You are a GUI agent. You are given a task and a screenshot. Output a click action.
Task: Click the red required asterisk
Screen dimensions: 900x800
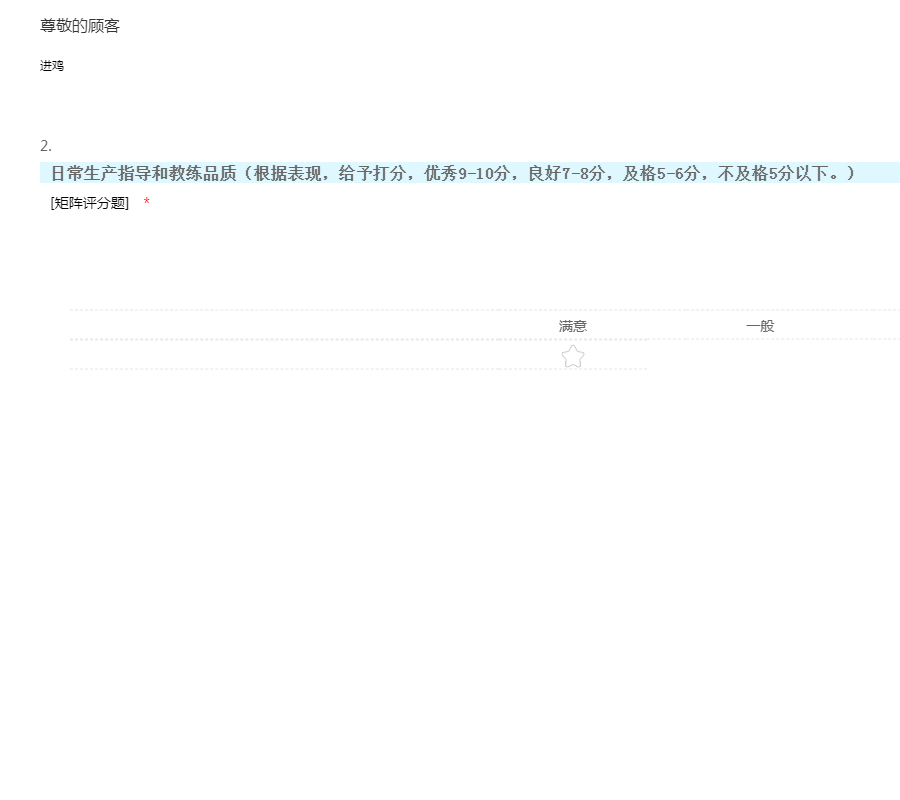point(146,201)
